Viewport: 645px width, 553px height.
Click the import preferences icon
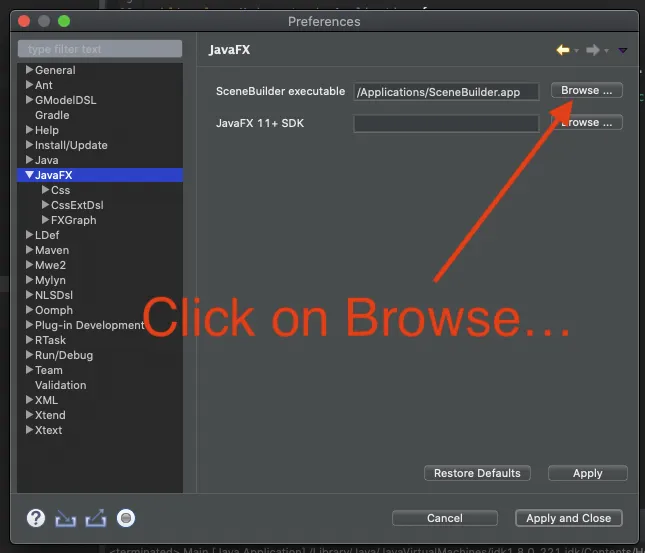(66, 518)
